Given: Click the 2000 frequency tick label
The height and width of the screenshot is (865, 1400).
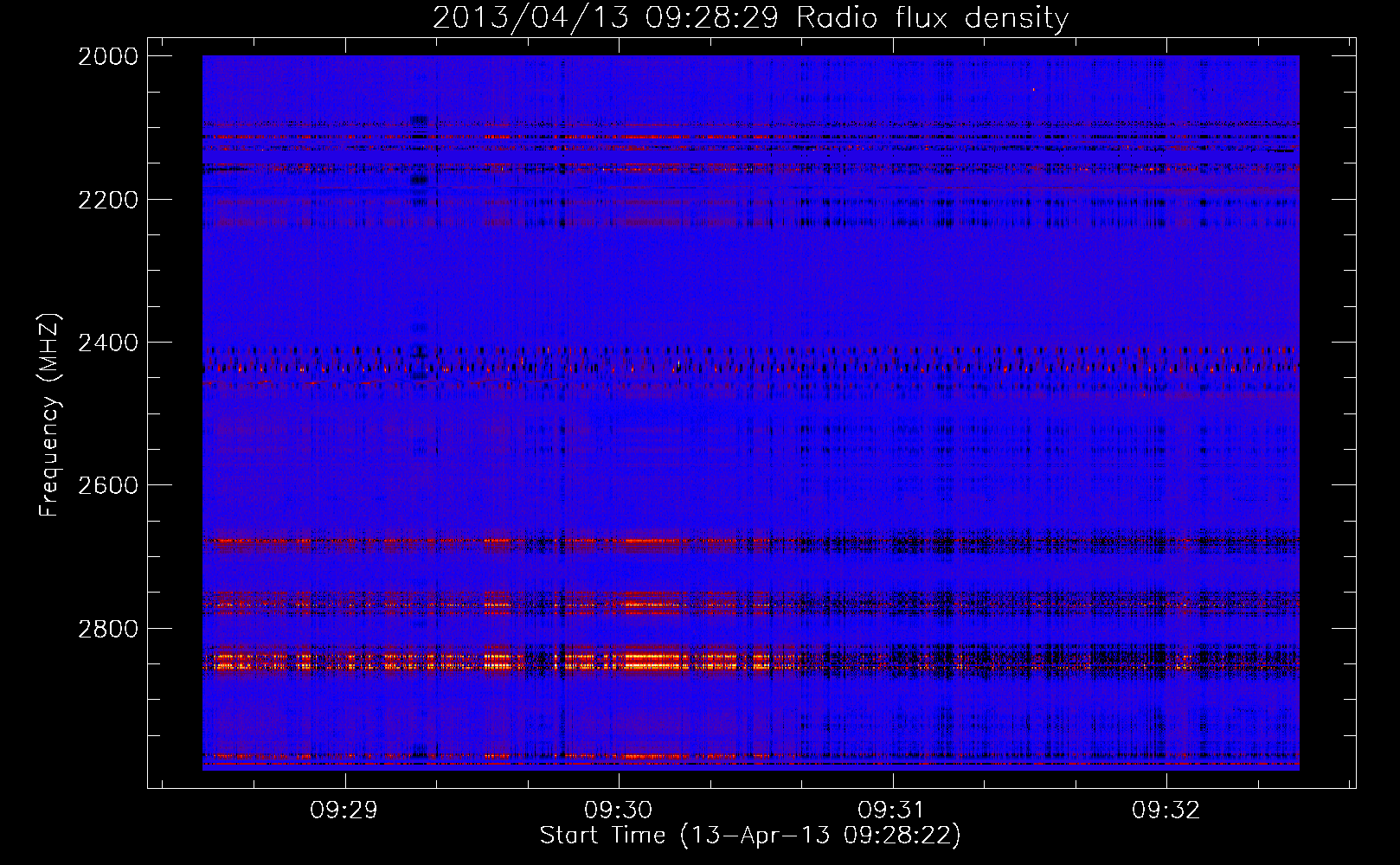Looking at the screenshot, I should tap(108, 56).
